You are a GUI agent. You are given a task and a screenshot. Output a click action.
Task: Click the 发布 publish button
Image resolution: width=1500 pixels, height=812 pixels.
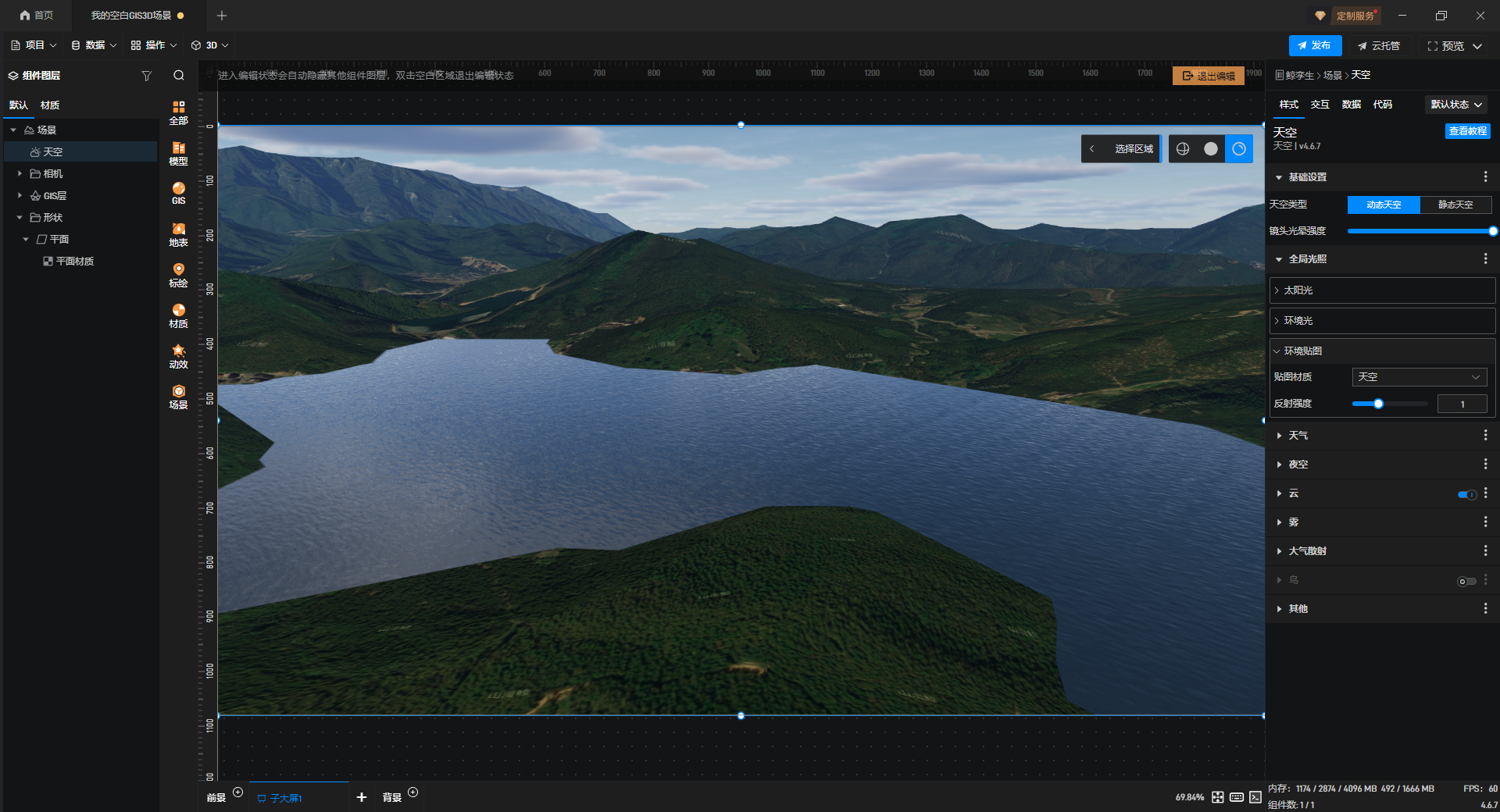1315,45
